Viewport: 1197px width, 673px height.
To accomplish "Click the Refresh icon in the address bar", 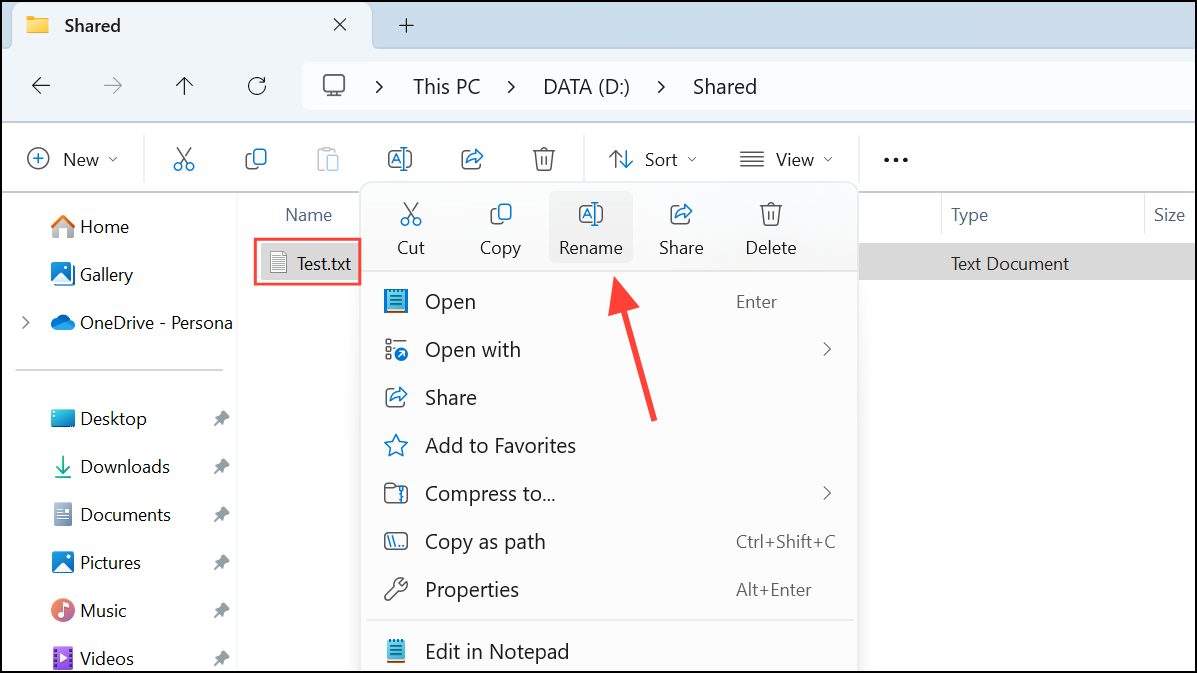I will point(256,86).
